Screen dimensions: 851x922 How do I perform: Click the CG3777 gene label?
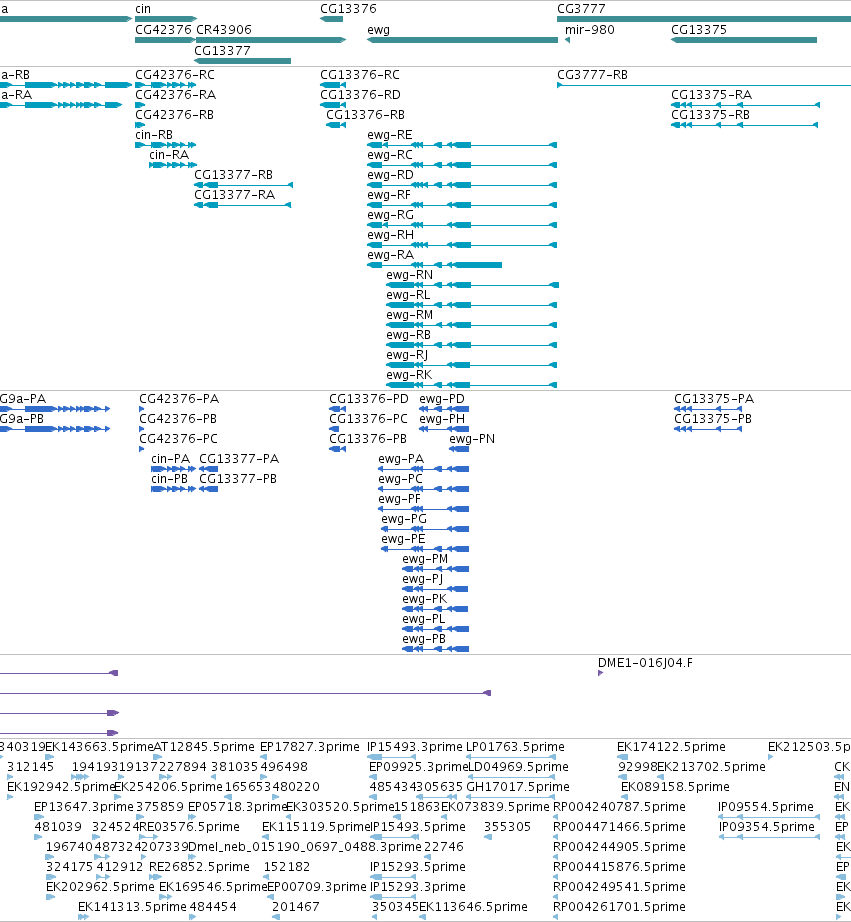point(581,9)
